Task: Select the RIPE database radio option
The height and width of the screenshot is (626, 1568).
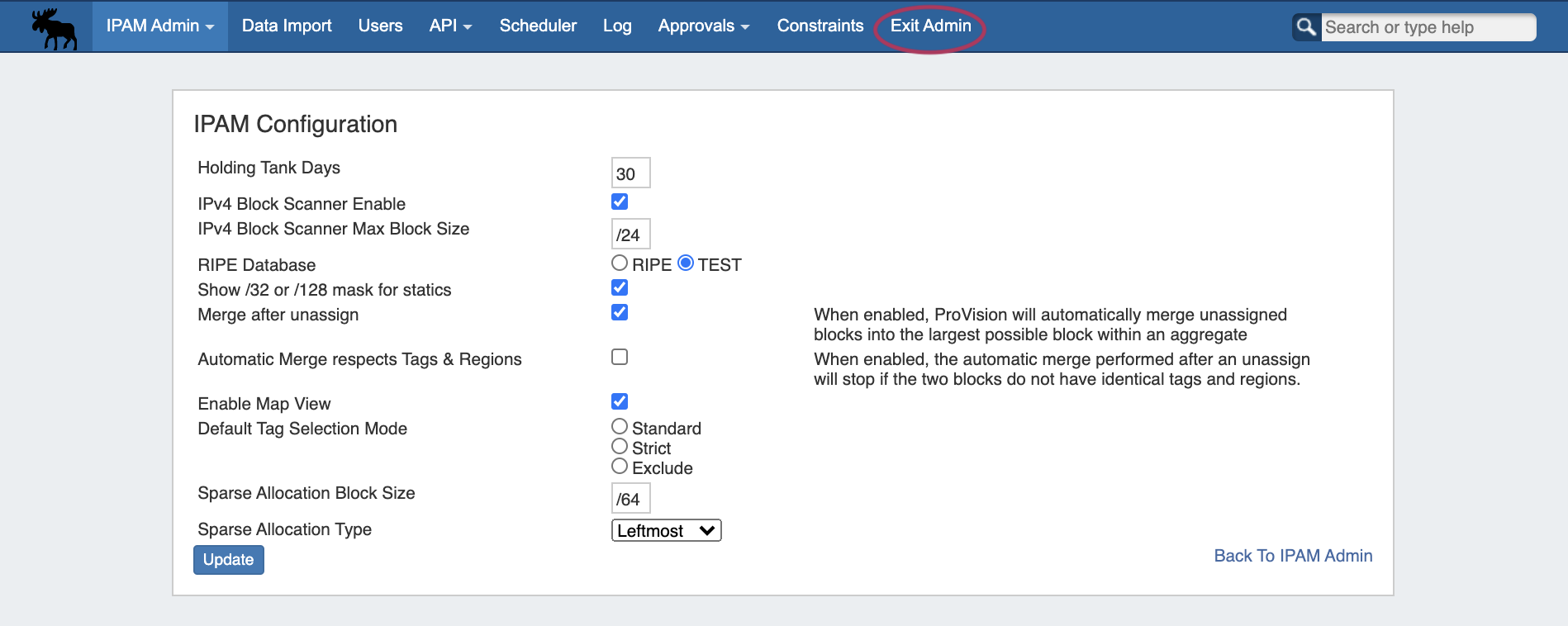Action: [x=620, y=263]
